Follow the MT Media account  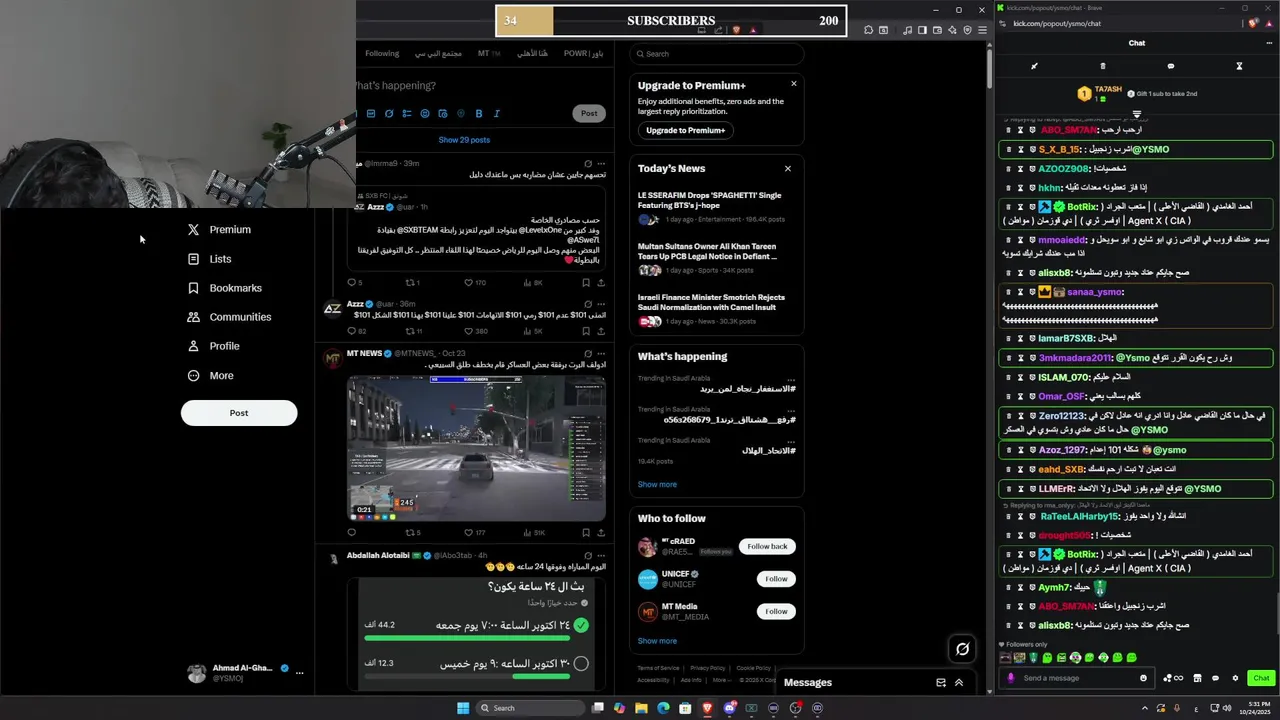coord(776,611)
